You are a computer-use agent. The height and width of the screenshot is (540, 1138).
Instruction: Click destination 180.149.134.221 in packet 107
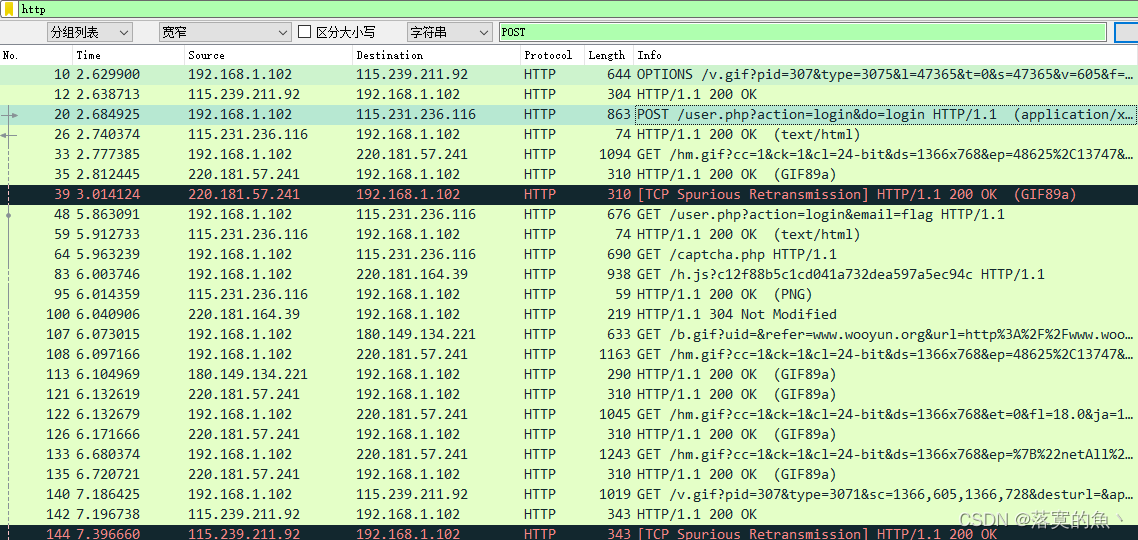pos(416,335)
